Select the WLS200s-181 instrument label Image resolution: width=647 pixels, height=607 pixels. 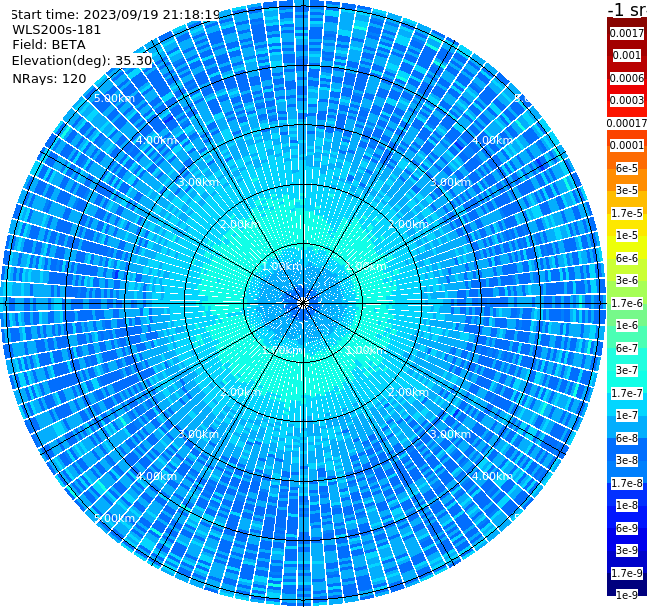coord(57,30)
